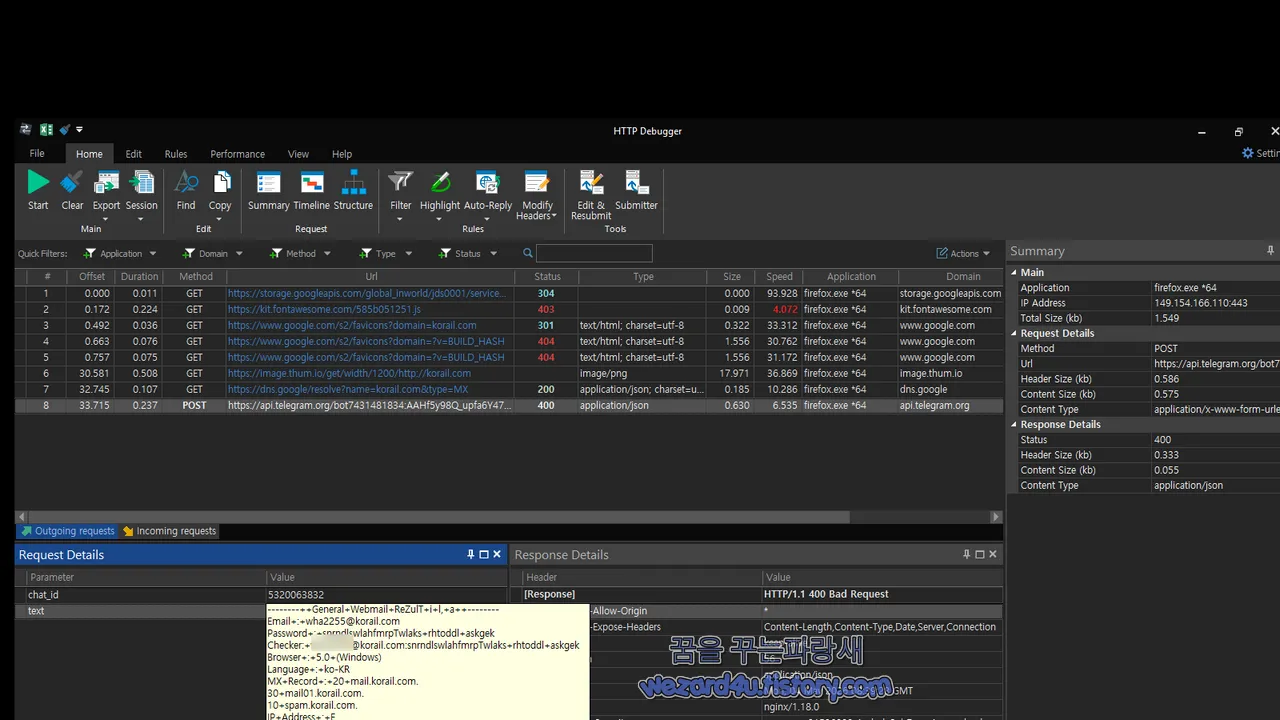This screenshot has height=720, width=1280.
Task: Open the Status quick filter dropdown
Action: tap(468, 254)
